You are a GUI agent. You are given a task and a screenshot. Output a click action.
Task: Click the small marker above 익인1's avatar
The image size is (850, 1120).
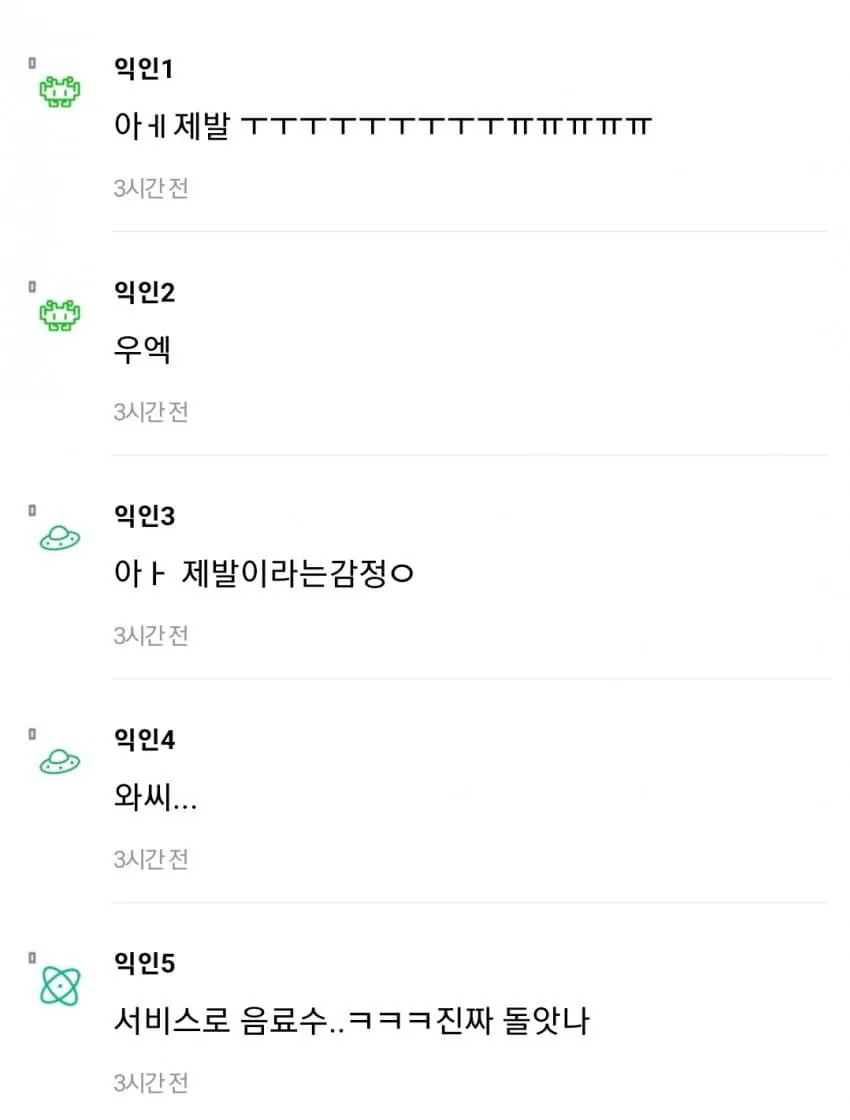click(33, 63)
